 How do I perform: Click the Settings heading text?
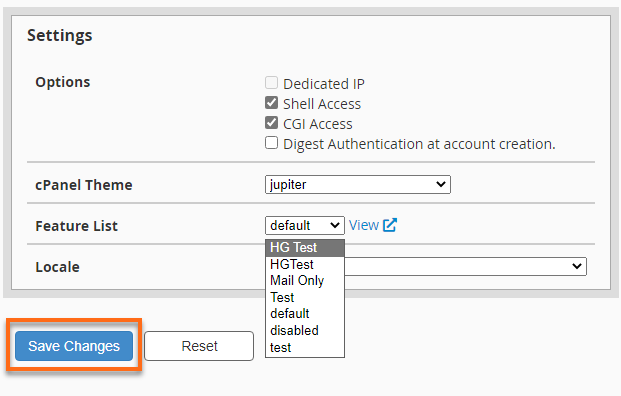click(x=59, y=35)
